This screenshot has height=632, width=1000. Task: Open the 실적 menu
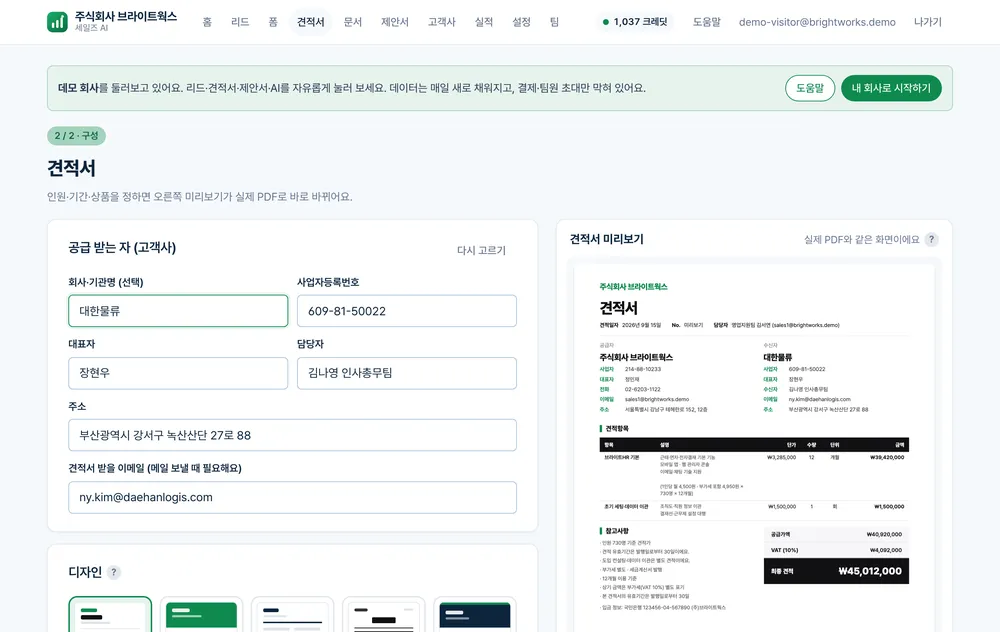pyautogui.click(x=483, y=22)
